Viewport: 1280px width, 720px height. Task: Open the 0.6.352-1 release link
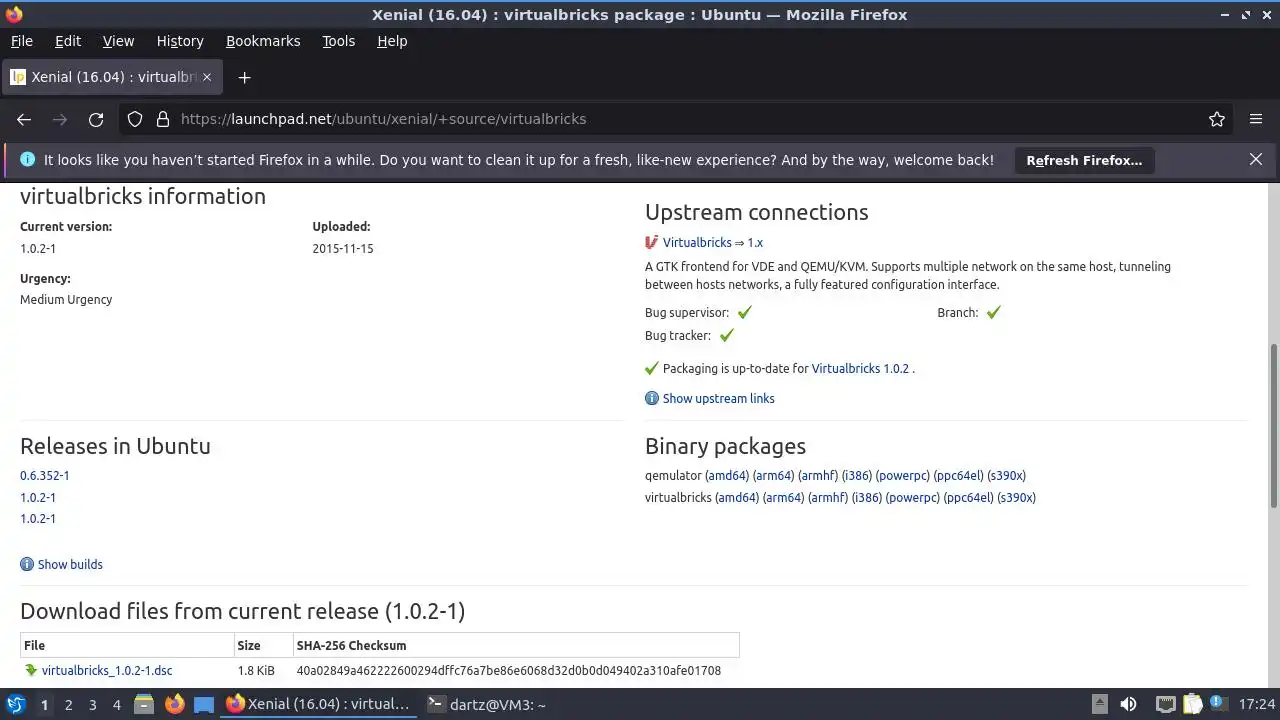(x=45, y=475)
